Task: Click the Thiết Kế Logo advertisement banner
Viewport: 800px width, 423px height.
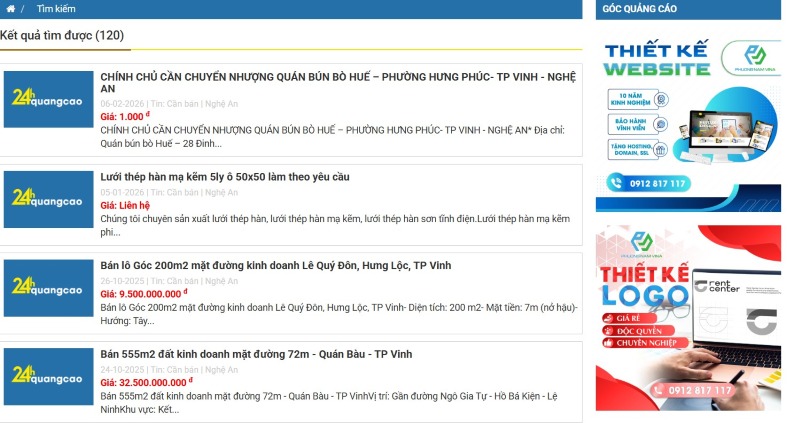Action: coord(688,316)
